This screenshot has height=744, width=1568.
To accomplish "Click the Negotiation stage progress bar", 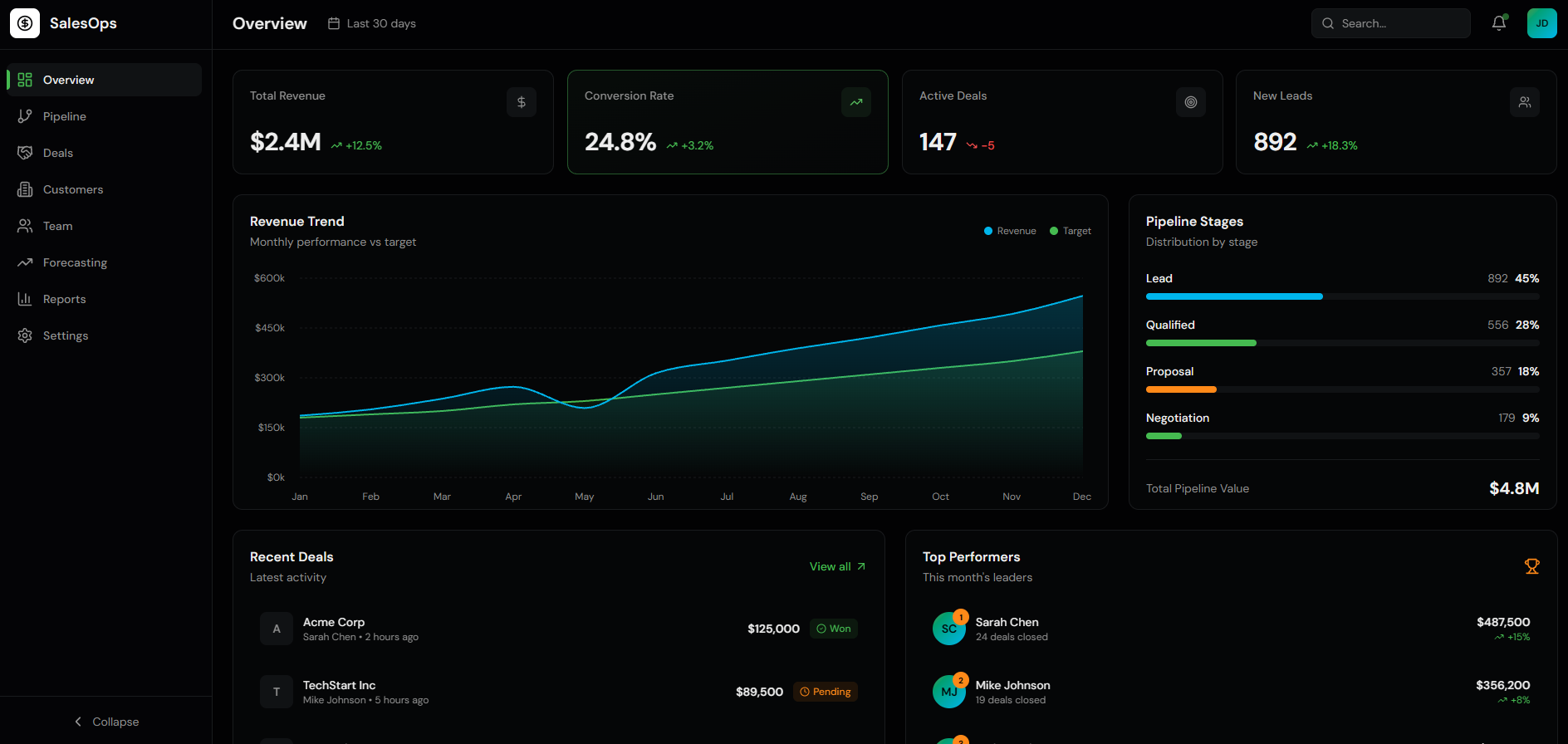I will coord(1343,436).
